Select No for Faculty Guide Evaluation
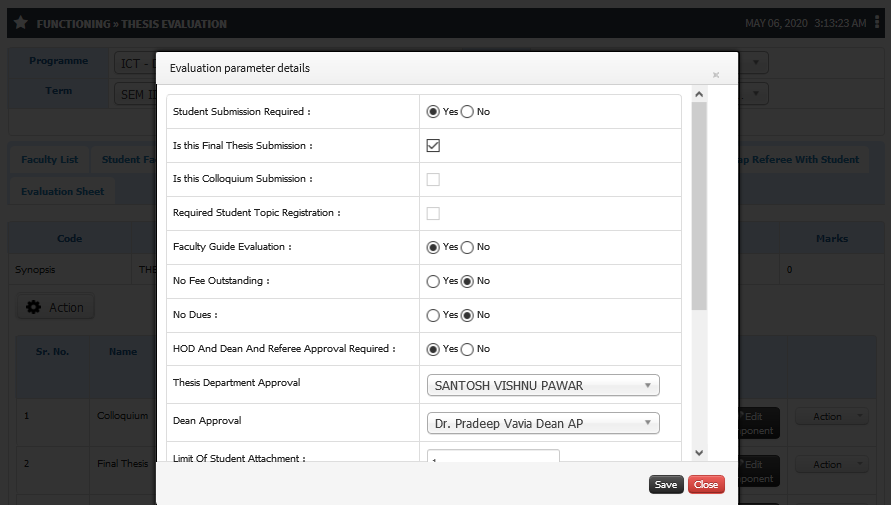Image resolution: width=891 pixels, height=505 pixels. pos(467,247)
